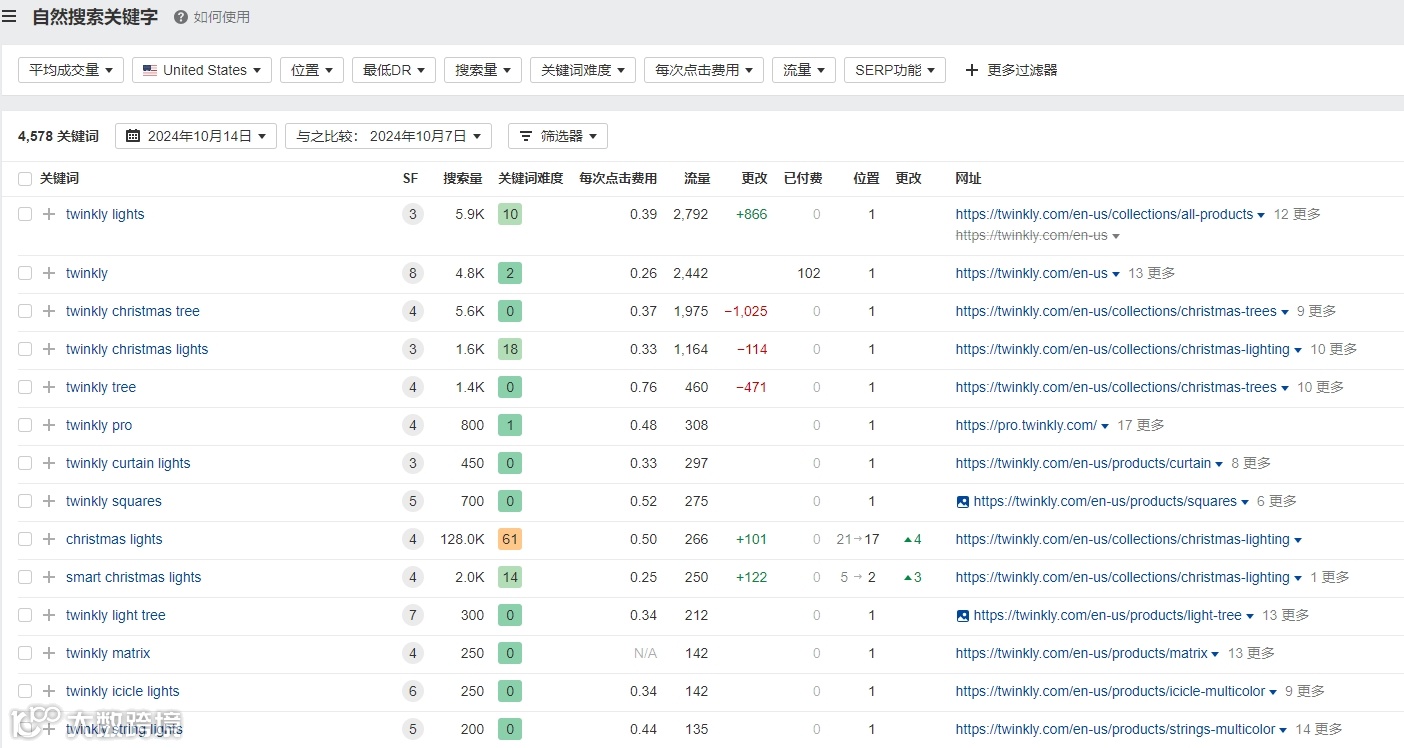Open the hamburger menu icon
The image size is (1404, 748).
(x=10, y=17)
